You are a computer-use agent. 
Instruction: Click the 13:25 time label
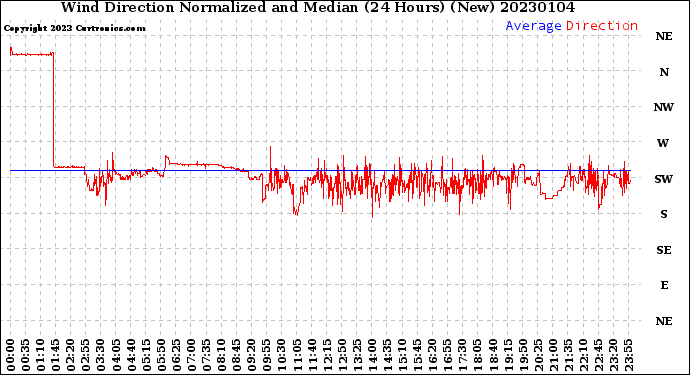(x=357, y=355)
